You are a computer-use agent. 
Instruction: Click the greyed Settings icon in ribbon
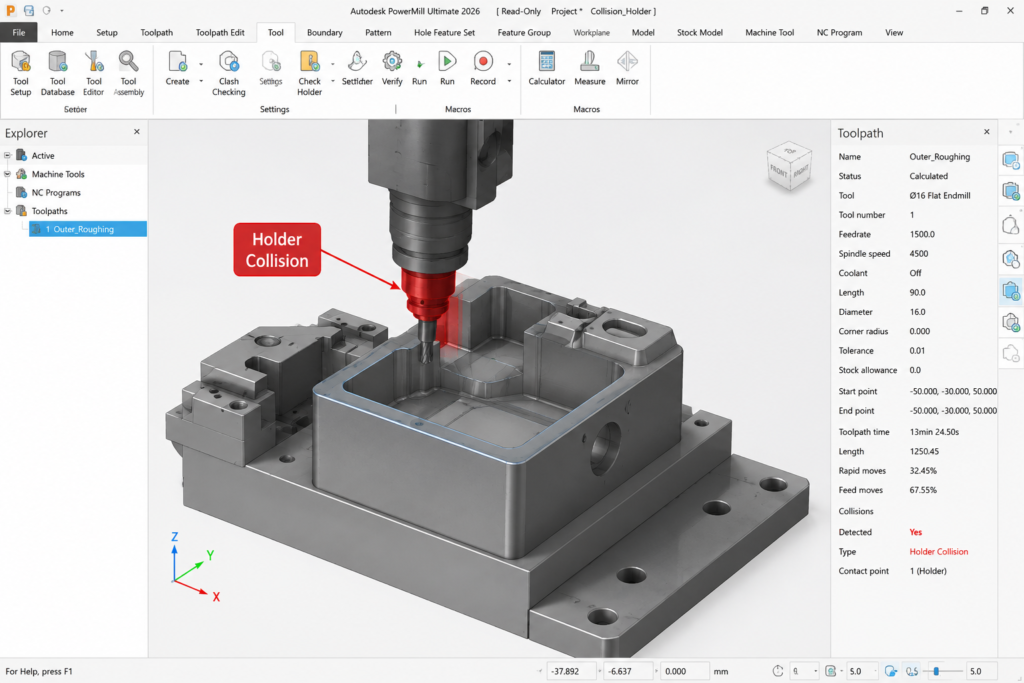(270, 62)
